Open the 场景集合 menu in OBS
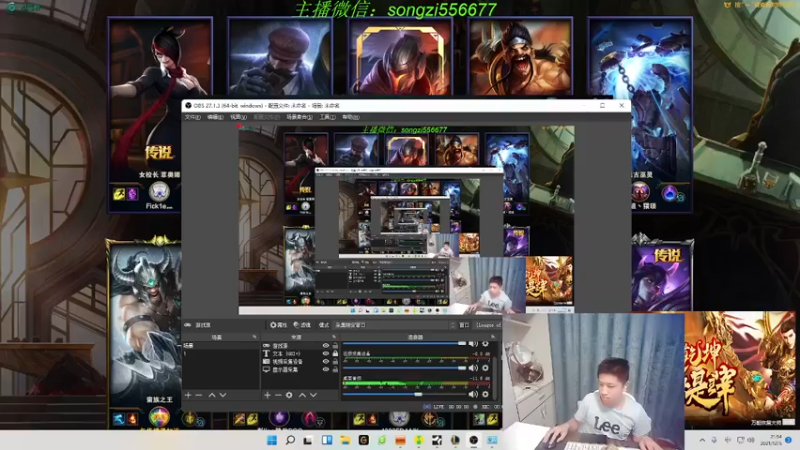The width and height of the screenshot is (800, 450). point(299,117)
